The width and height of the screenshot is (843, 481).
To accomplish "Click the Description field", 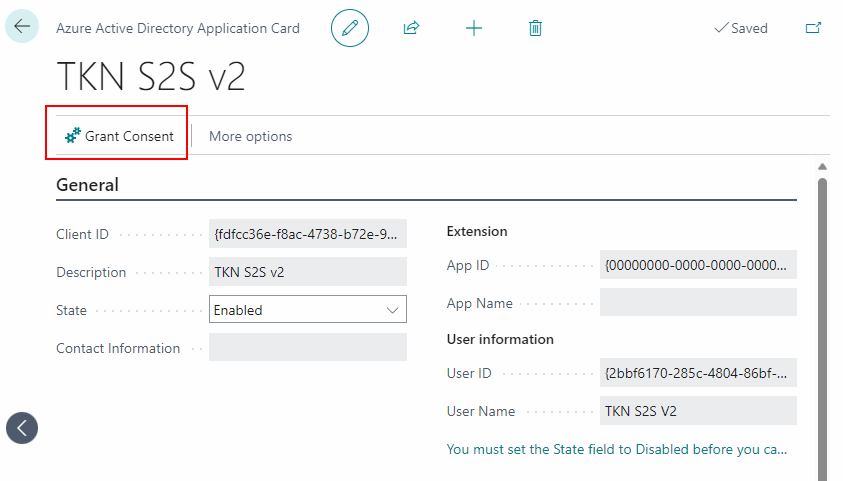I will 308,272.
